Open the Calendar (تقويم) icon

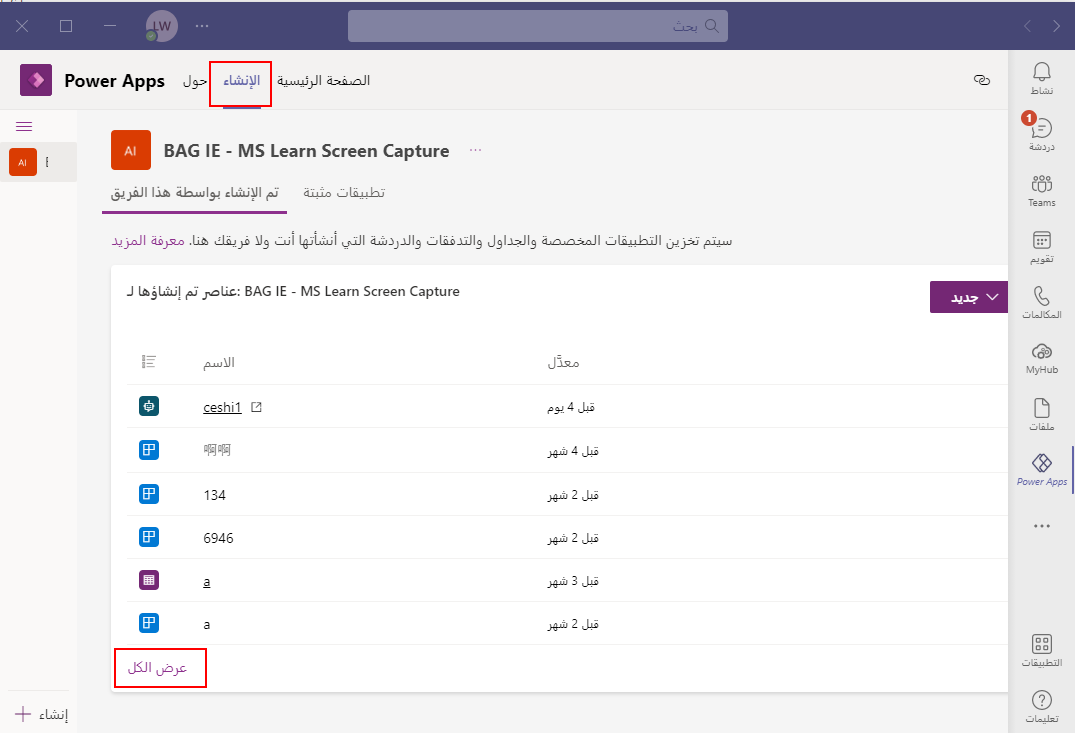coord(1041,247)
